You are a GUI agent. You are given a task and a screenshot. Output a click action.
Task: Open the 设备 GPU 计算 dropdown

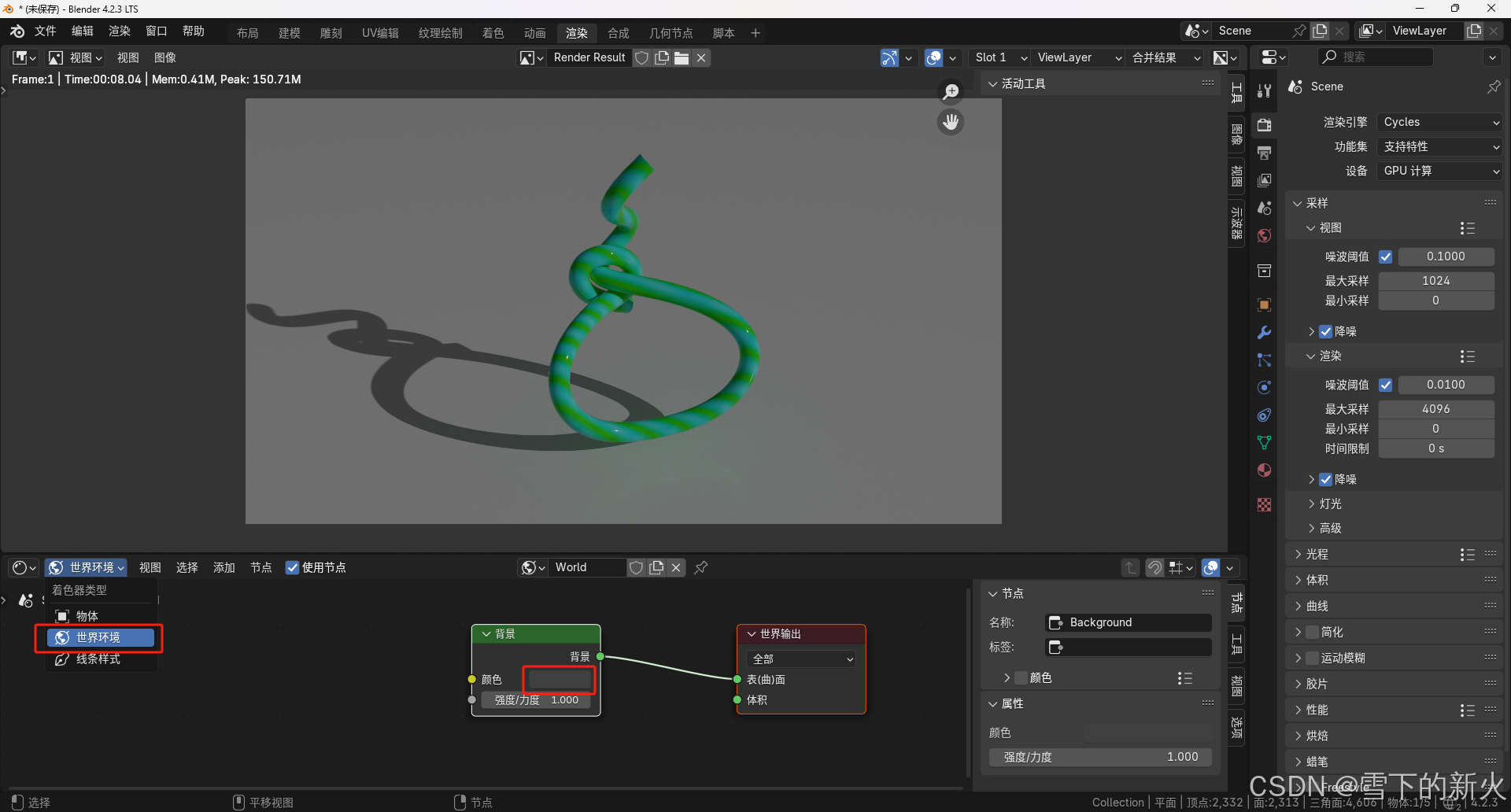point(1440,171)
